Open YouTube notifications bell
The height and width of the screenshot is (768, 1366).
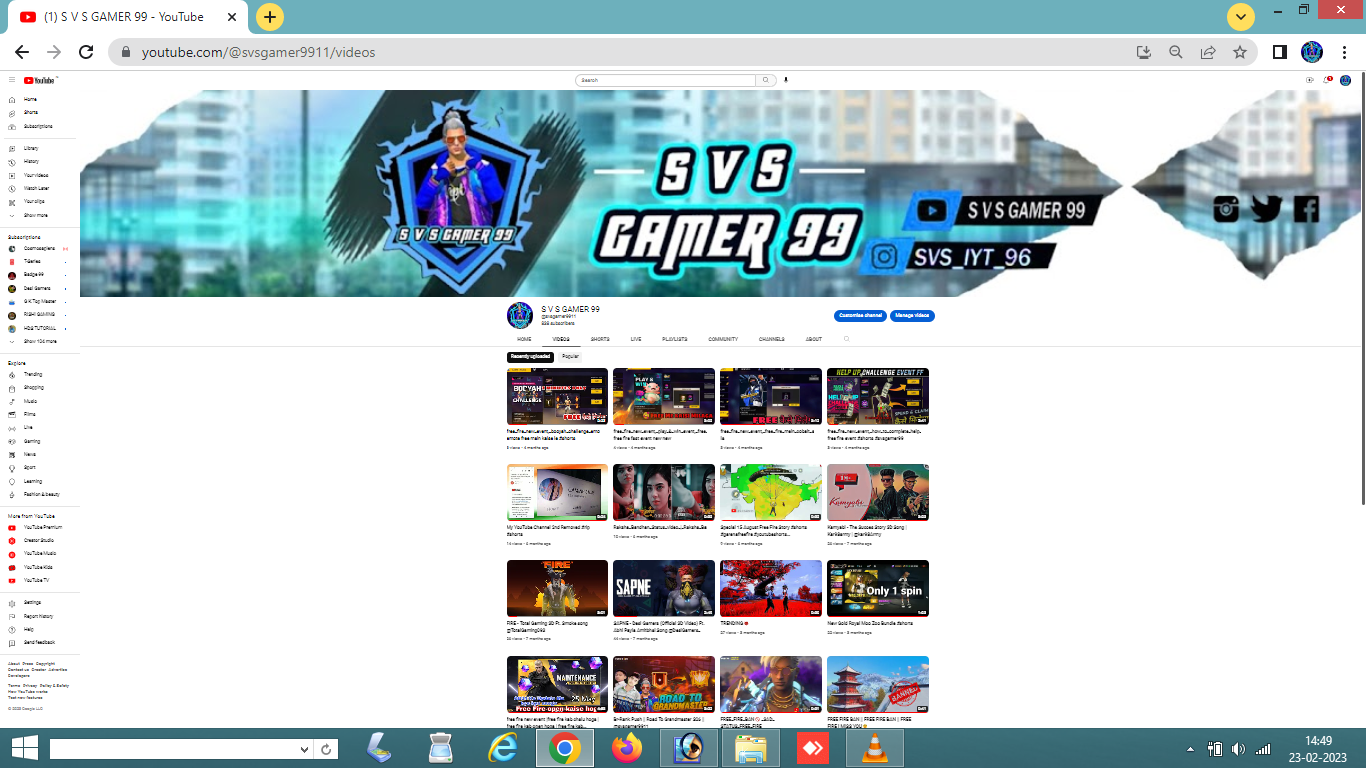[x=1327, y=80]
